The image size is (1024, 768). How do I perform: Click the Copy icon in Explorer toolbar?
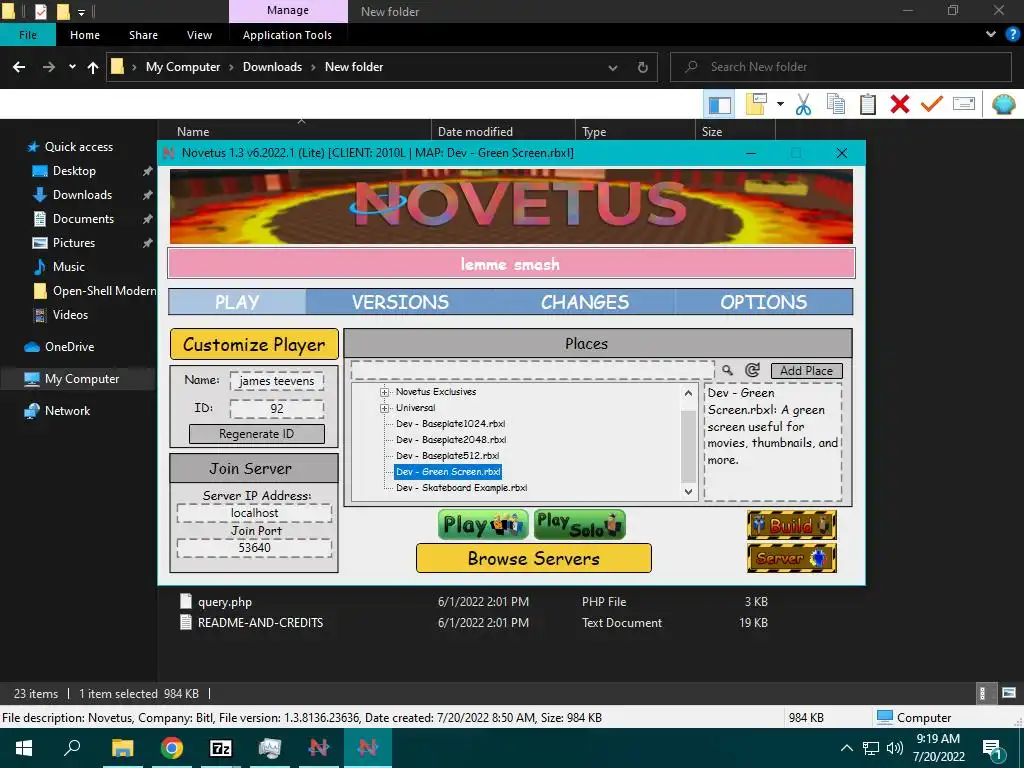tap(835, 104)
